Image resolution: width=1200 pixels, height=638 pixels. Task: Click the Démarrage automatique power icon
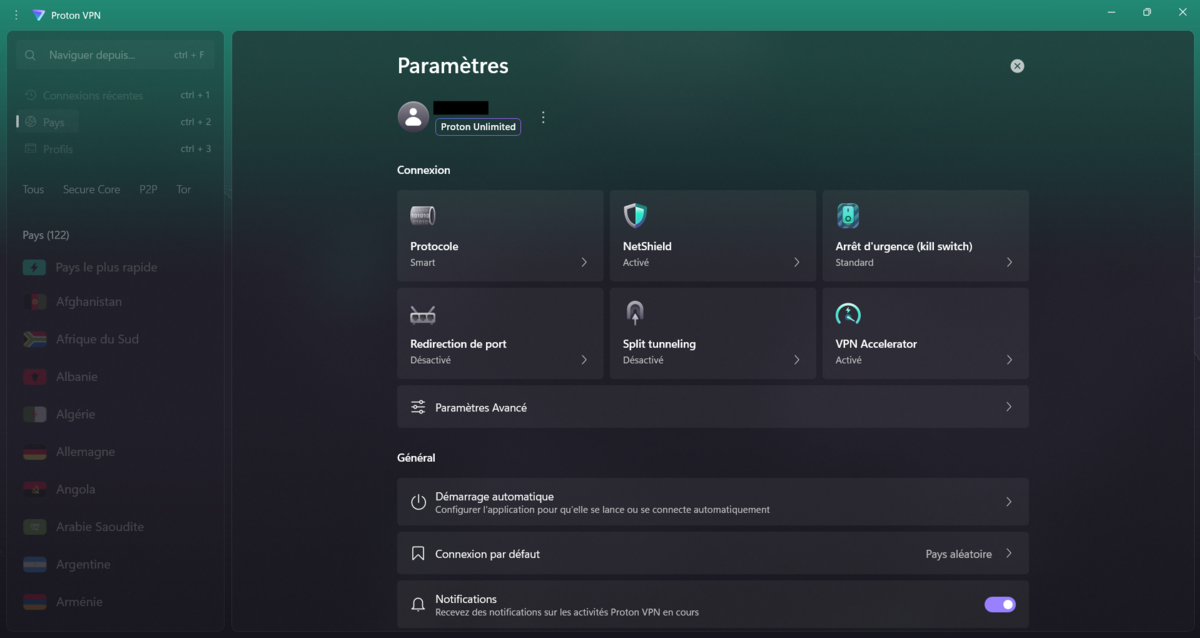418,502
